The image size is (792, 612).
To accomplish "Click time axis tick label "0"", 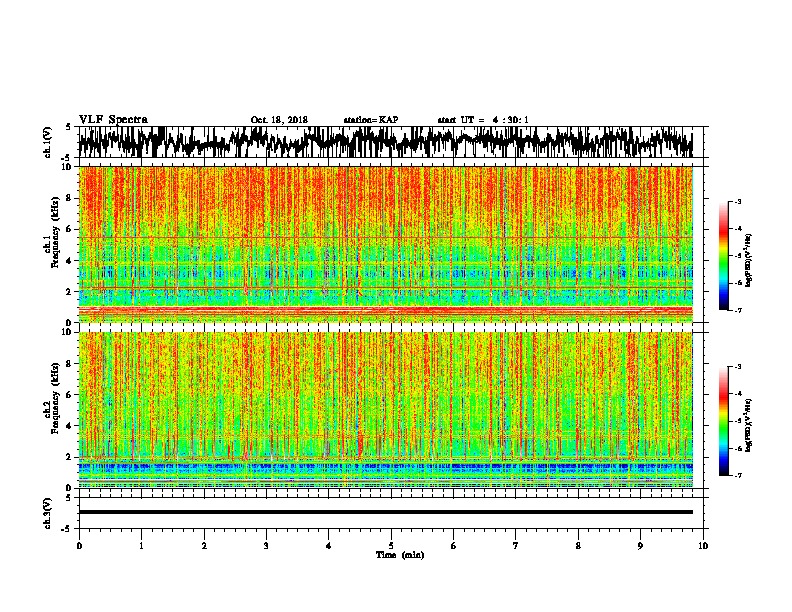I will (79, 546).
